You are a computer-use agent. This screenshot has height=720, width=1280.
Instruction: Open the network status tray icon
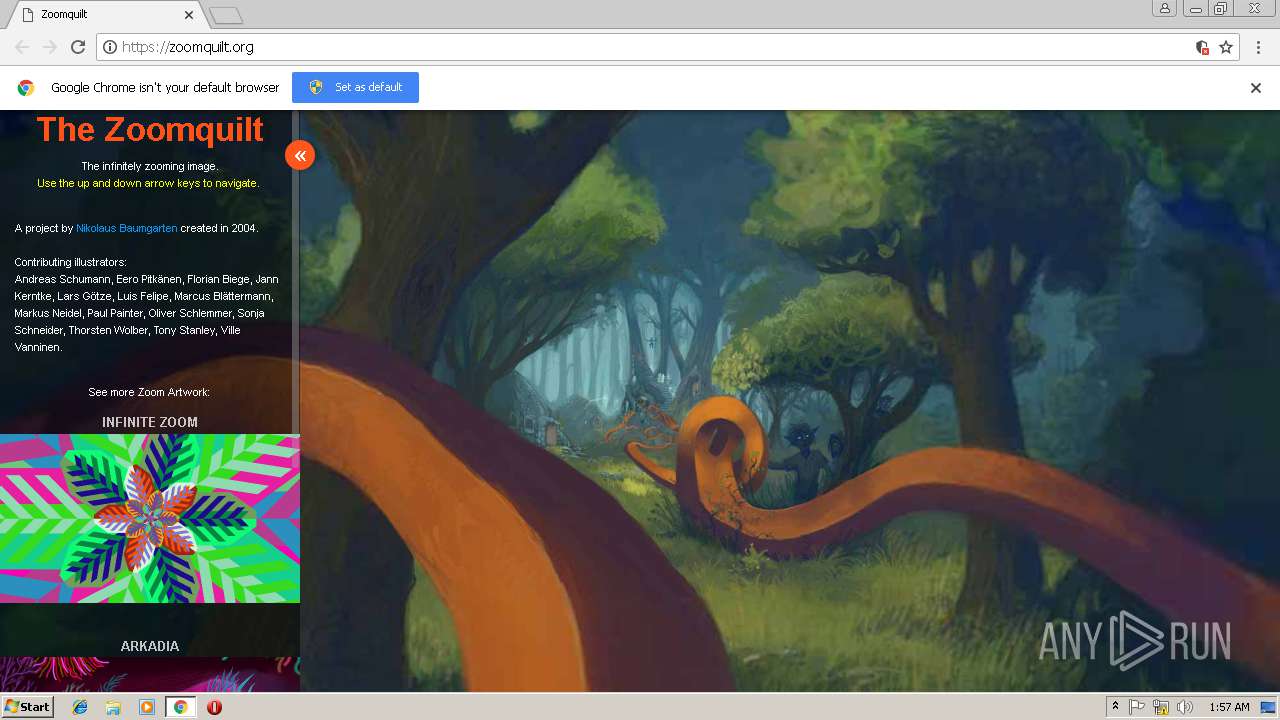tap(1161, 707)
